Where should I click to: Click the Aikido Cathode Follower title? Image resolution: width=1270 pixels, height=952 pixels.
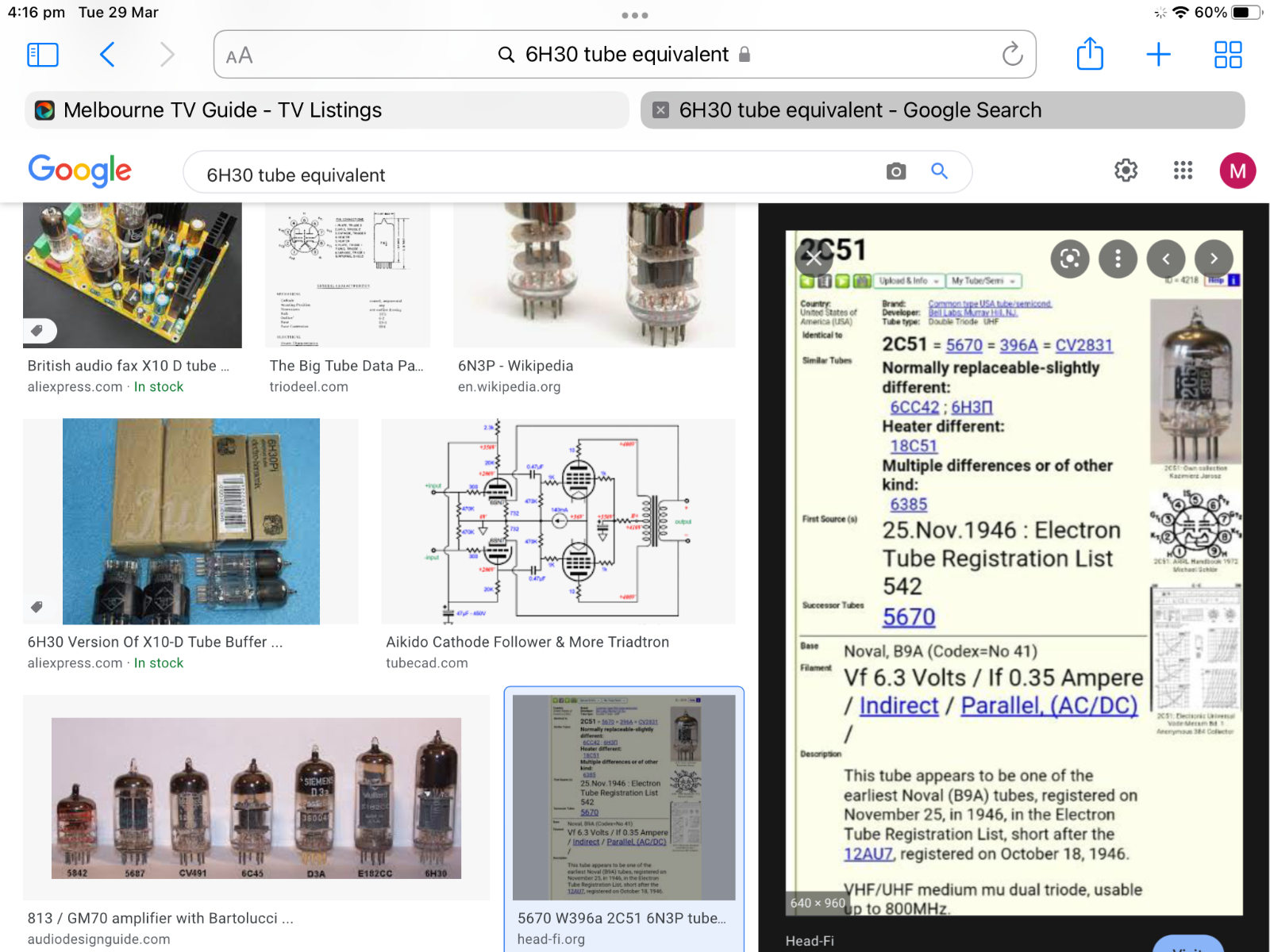528,642
